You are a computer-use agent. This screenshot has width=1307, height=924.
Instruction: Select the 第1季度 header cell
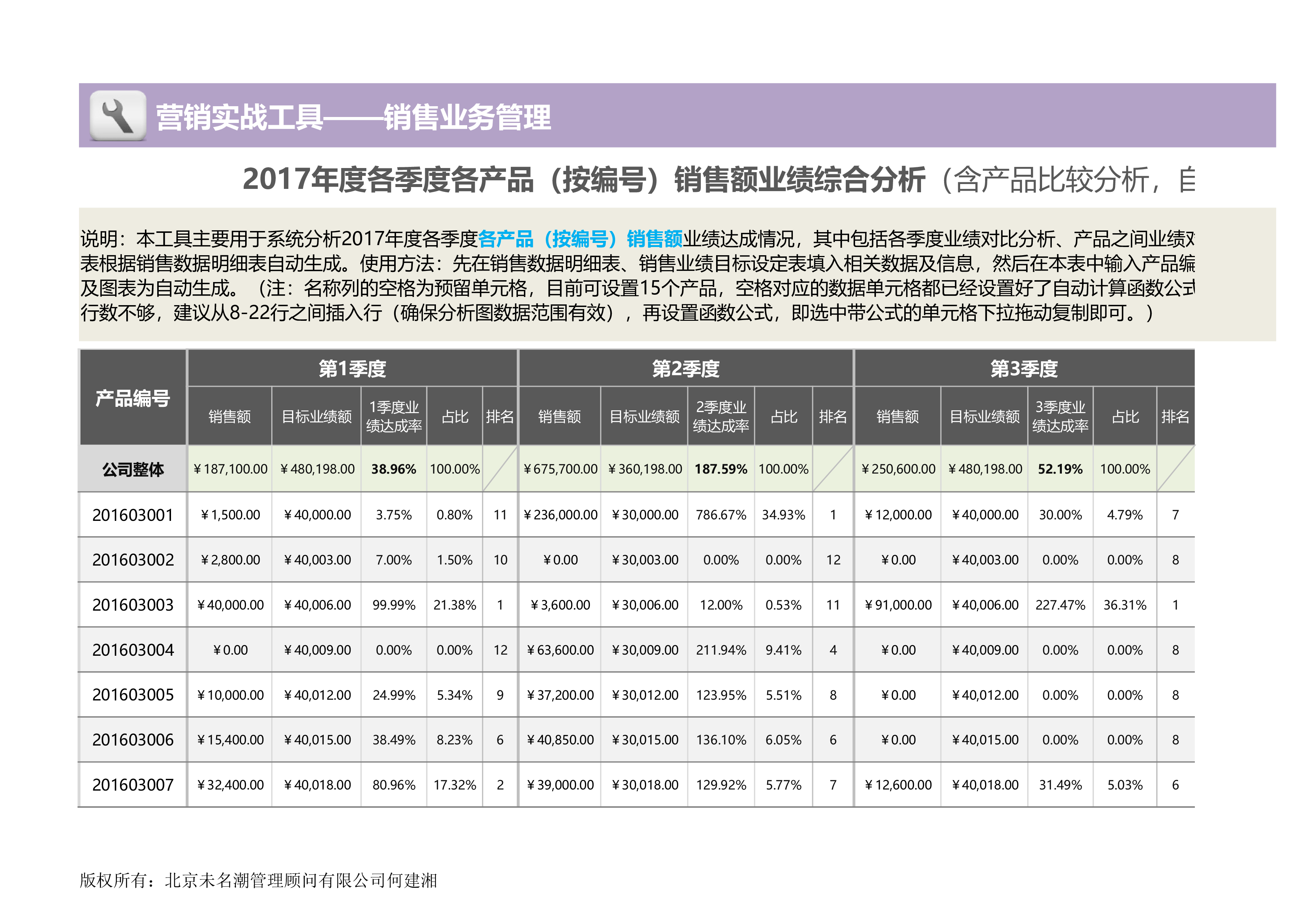coord(352,368)
